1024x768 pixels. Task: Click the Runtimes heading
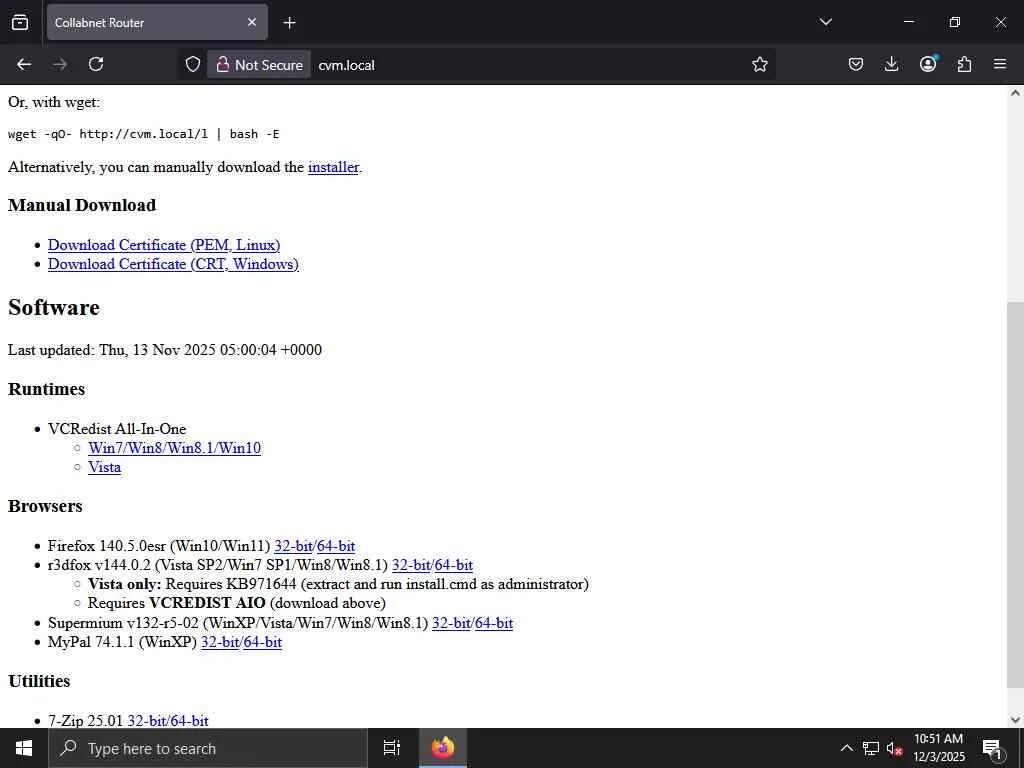click(46, 389)
